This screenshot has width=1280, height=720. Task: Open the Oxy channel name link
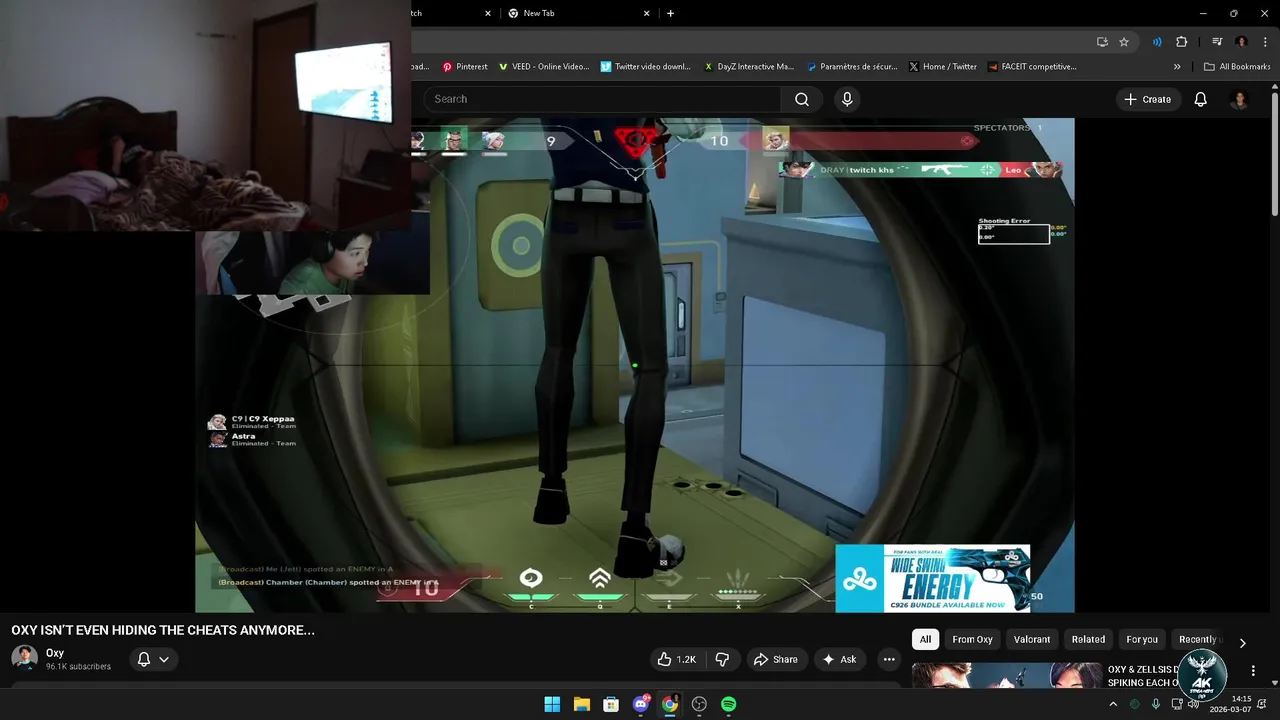pyautogui.click(x=55, y=653)
